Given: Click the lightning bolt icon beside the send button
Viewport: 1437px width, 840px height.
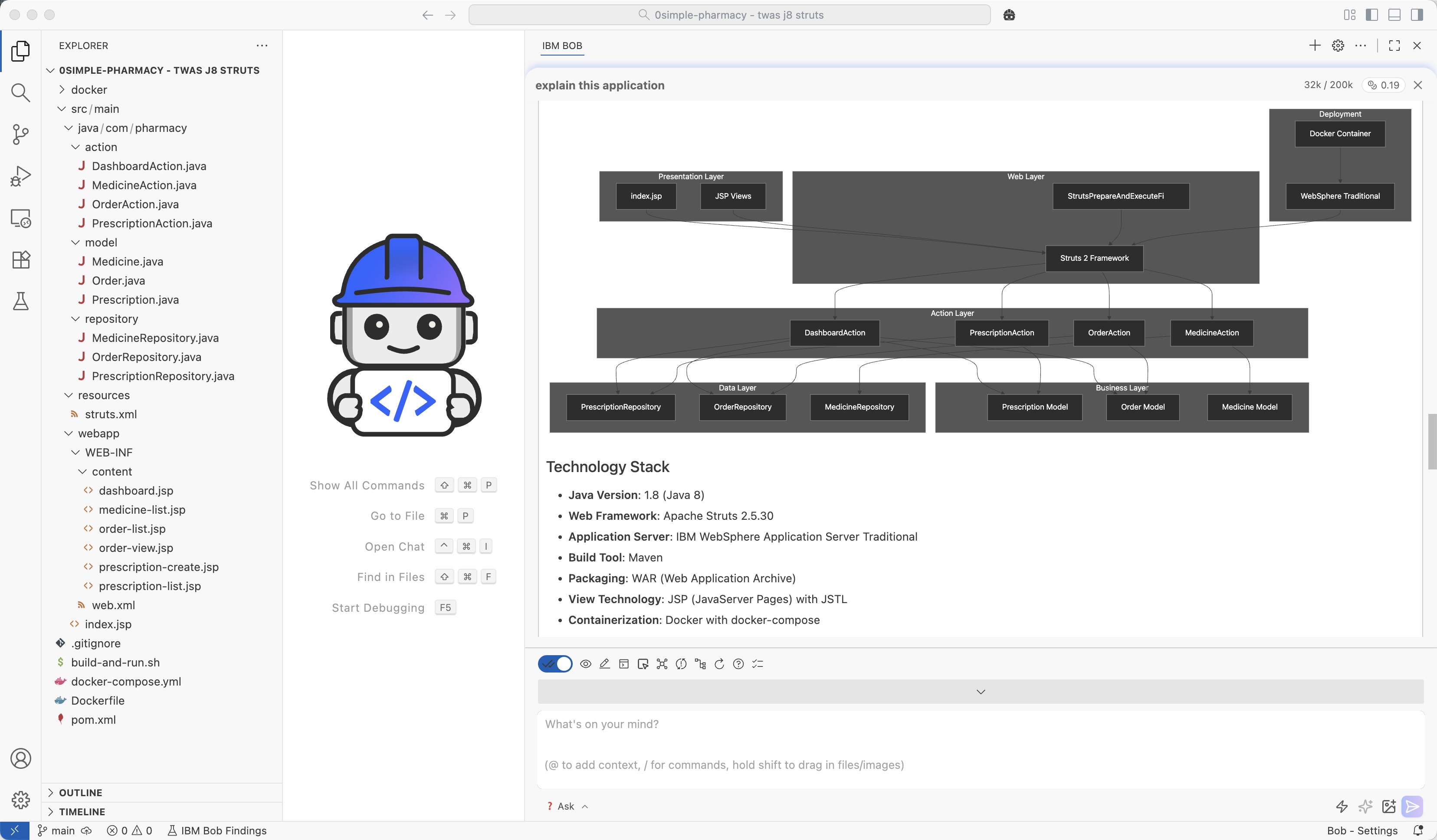Looking at the screenshot, I should coord(1342,806).
